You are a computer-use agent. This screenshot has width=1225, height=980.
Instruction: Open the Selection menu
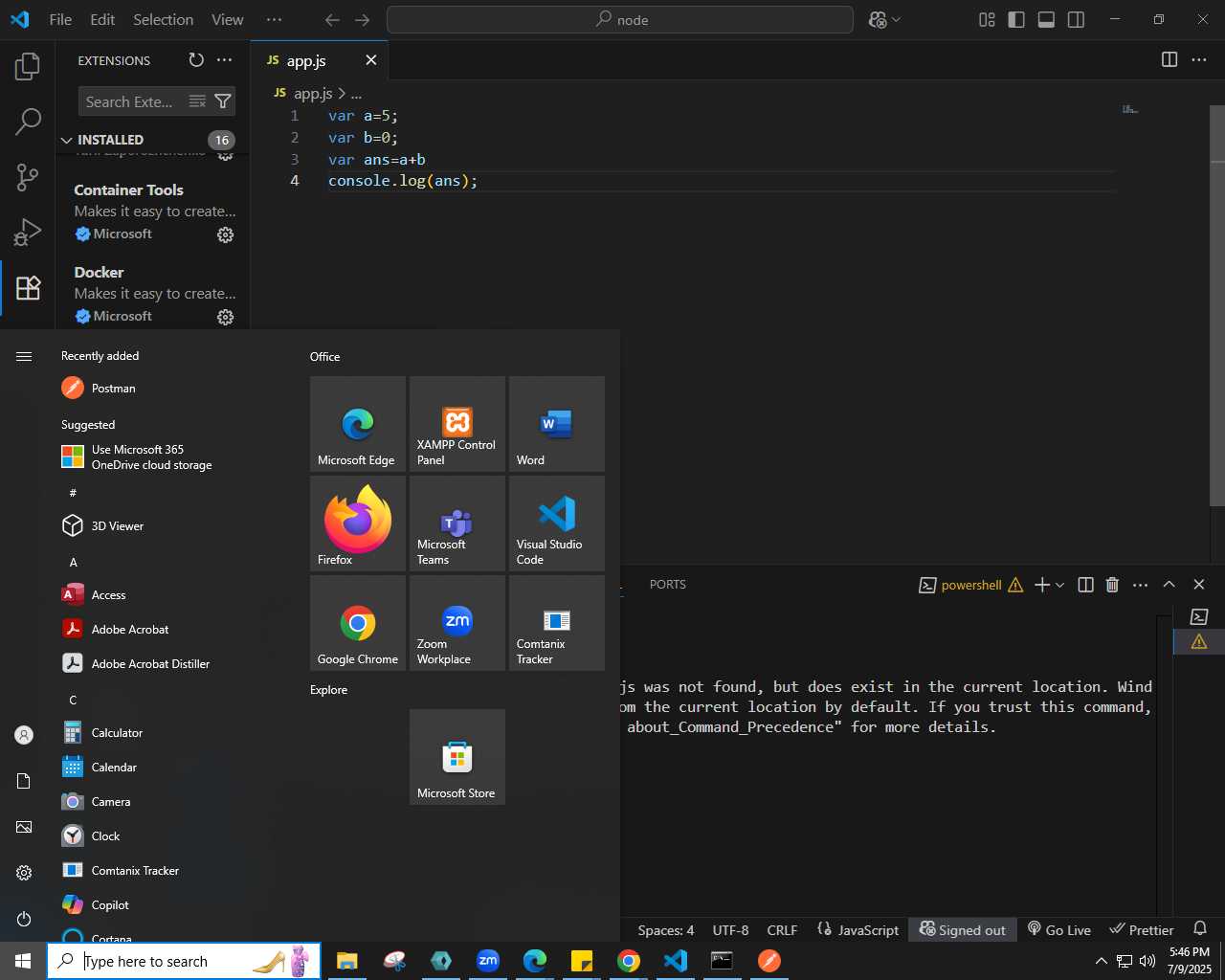pos(164,19)
